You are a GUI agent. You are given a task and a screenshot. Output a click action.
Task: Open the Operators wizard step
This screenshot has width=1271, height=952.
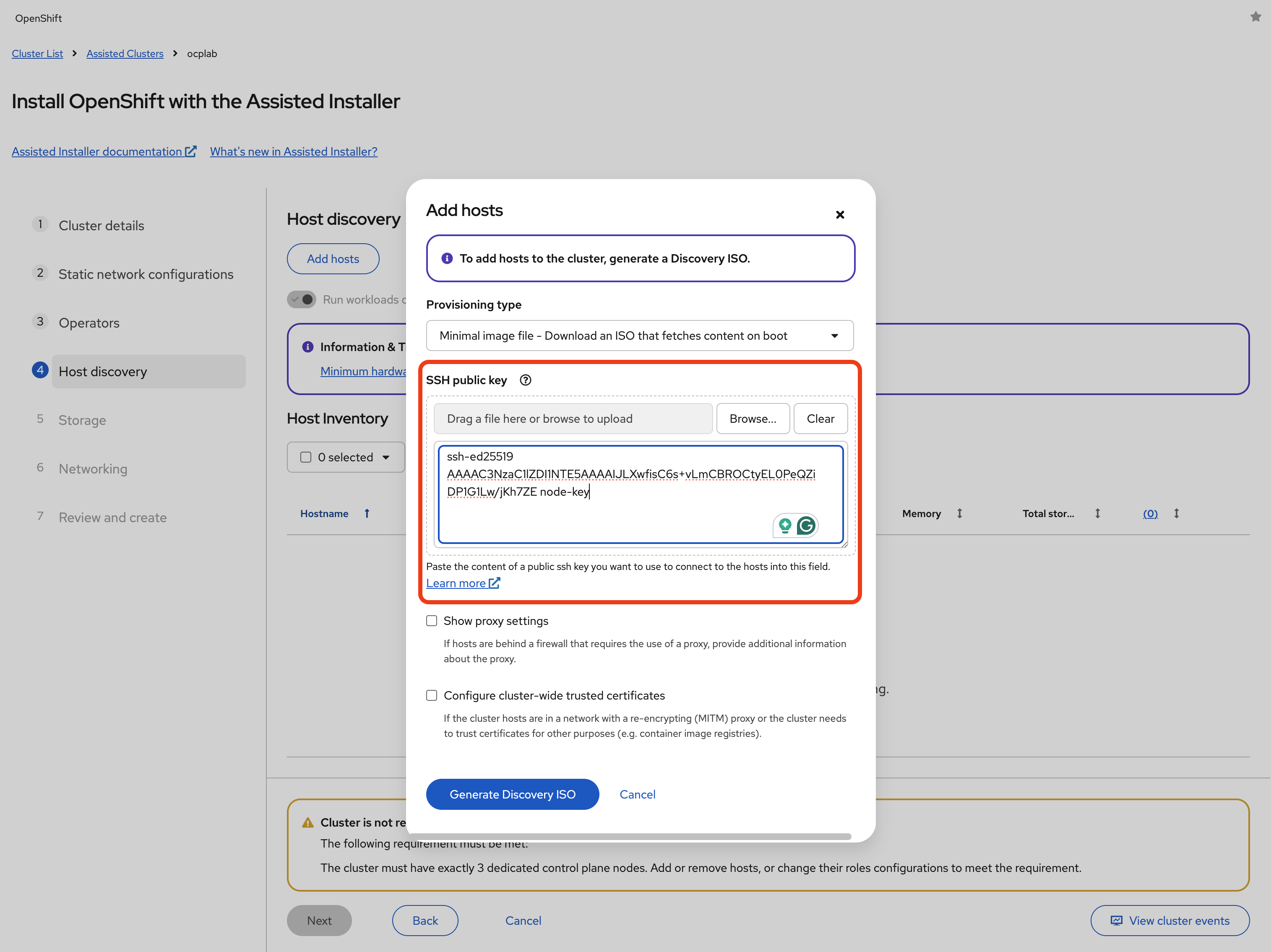89,323
